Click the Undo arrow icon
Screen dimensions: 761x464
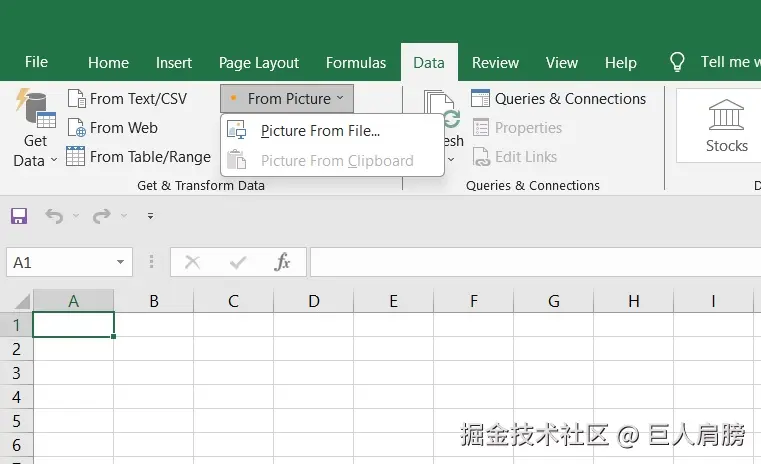point(54,216)
